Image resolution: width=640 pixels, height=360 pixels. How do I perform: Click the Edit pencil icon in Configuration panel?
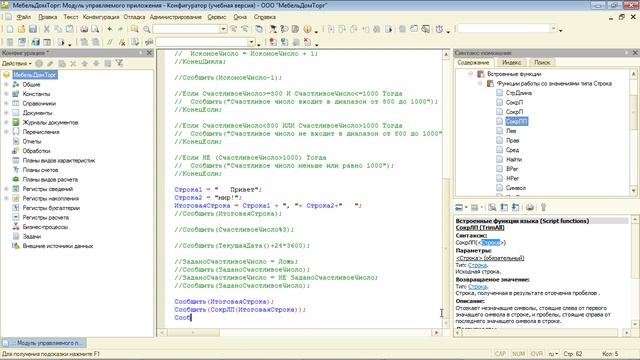[x=50, y=63]
